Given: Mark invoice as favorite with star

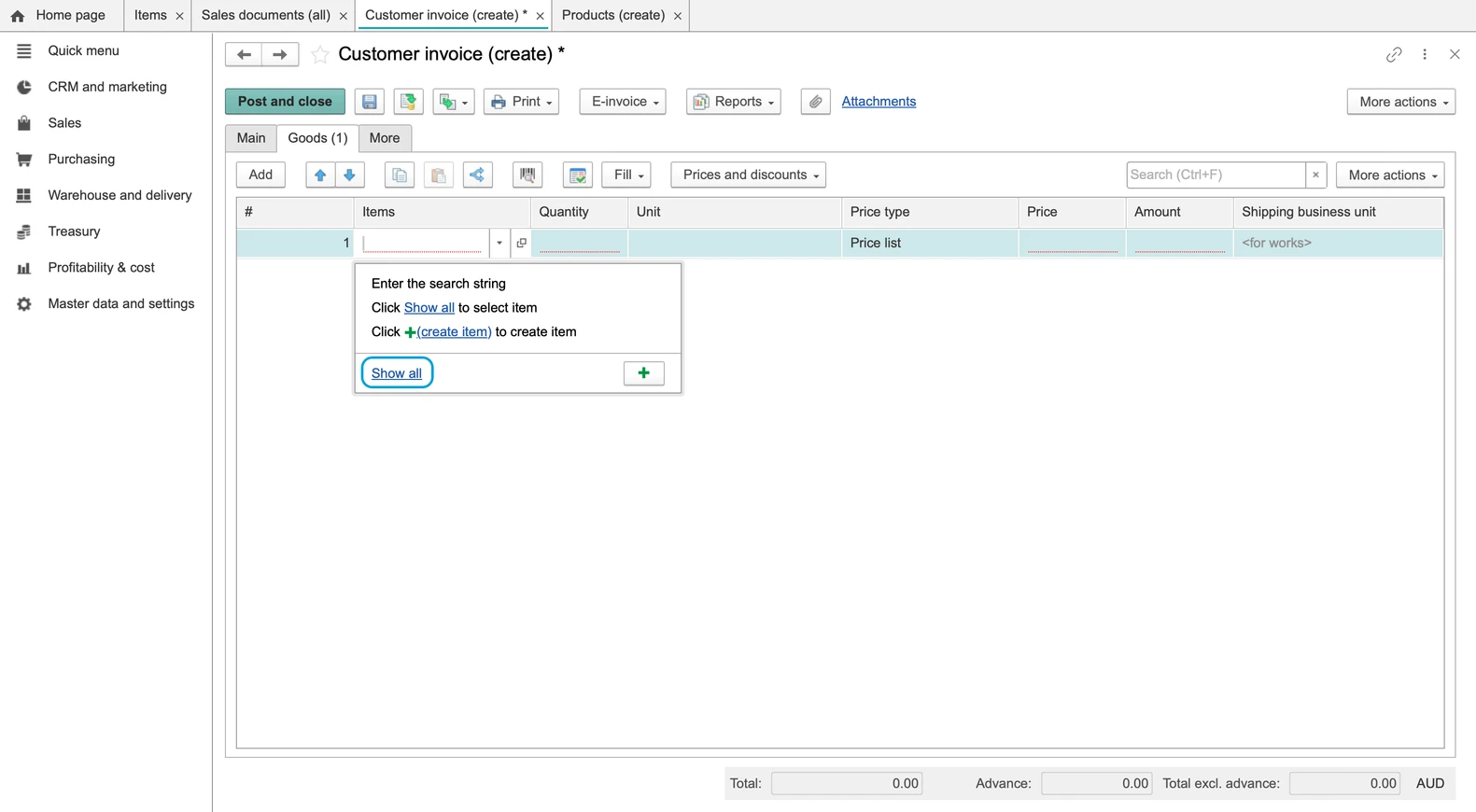Looking at the screenshot, I should point(319,55).
